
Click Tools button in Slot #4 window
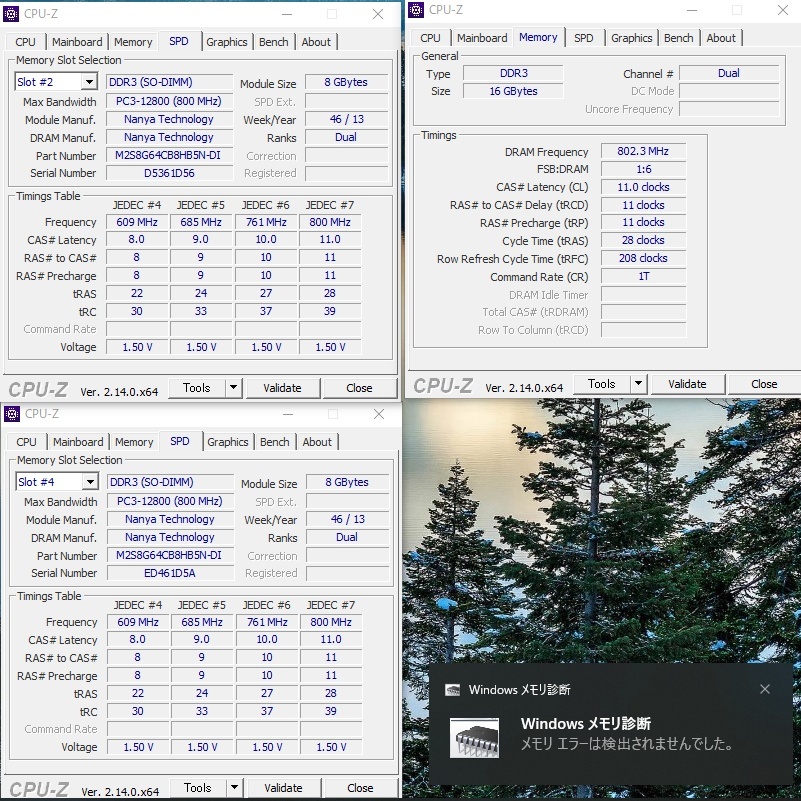point(198,788)
